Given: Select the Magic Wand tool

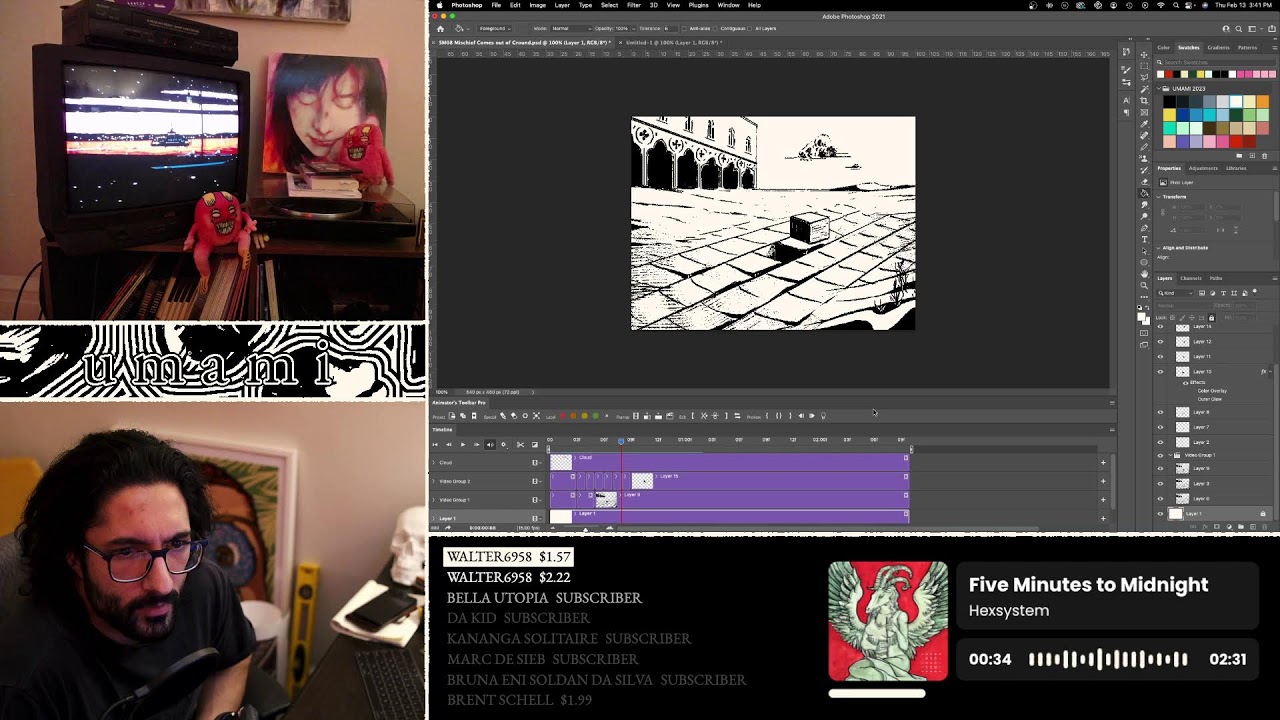Looking at the screenshot, I should pyautogui.click(x=1145, y=88).
